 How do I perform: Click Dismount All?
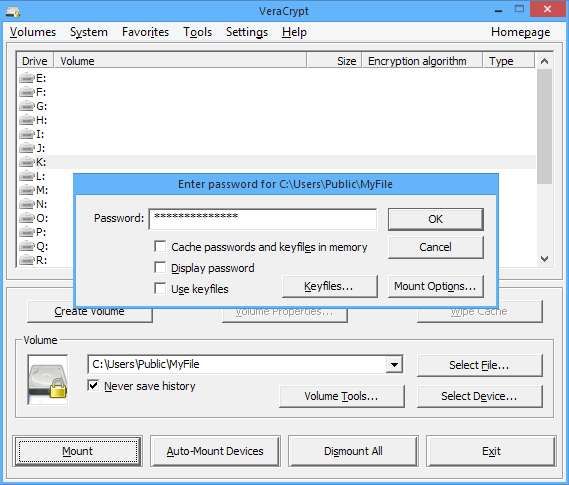point(353,451)
